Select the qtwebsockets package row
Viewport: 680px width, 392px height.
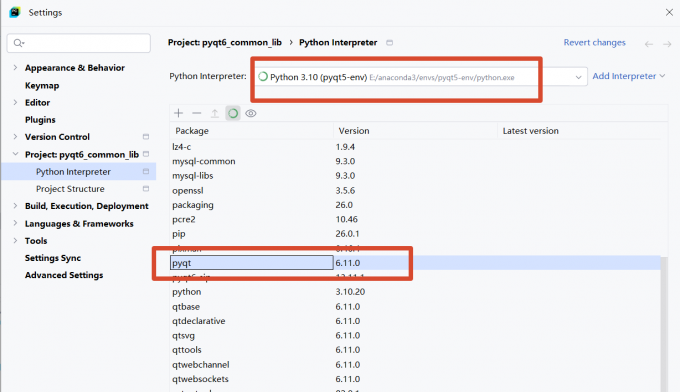[415, 379]
